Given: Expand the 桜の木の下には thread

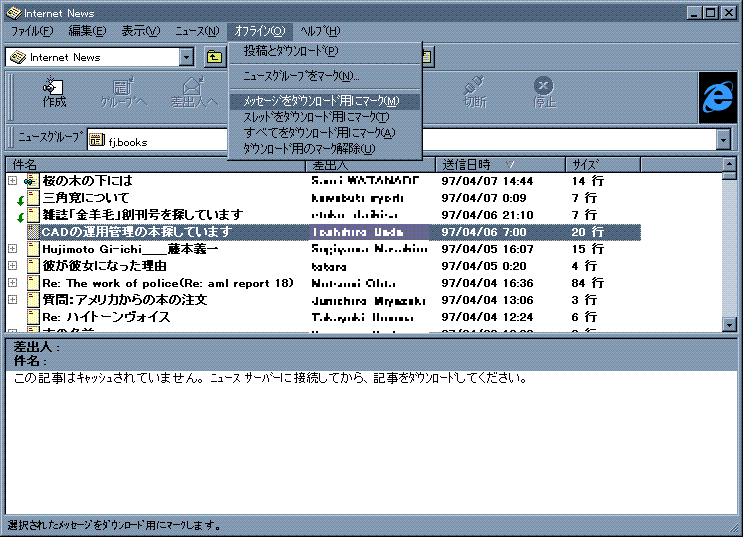Looking at the screenshot, I should pos(12,181).
